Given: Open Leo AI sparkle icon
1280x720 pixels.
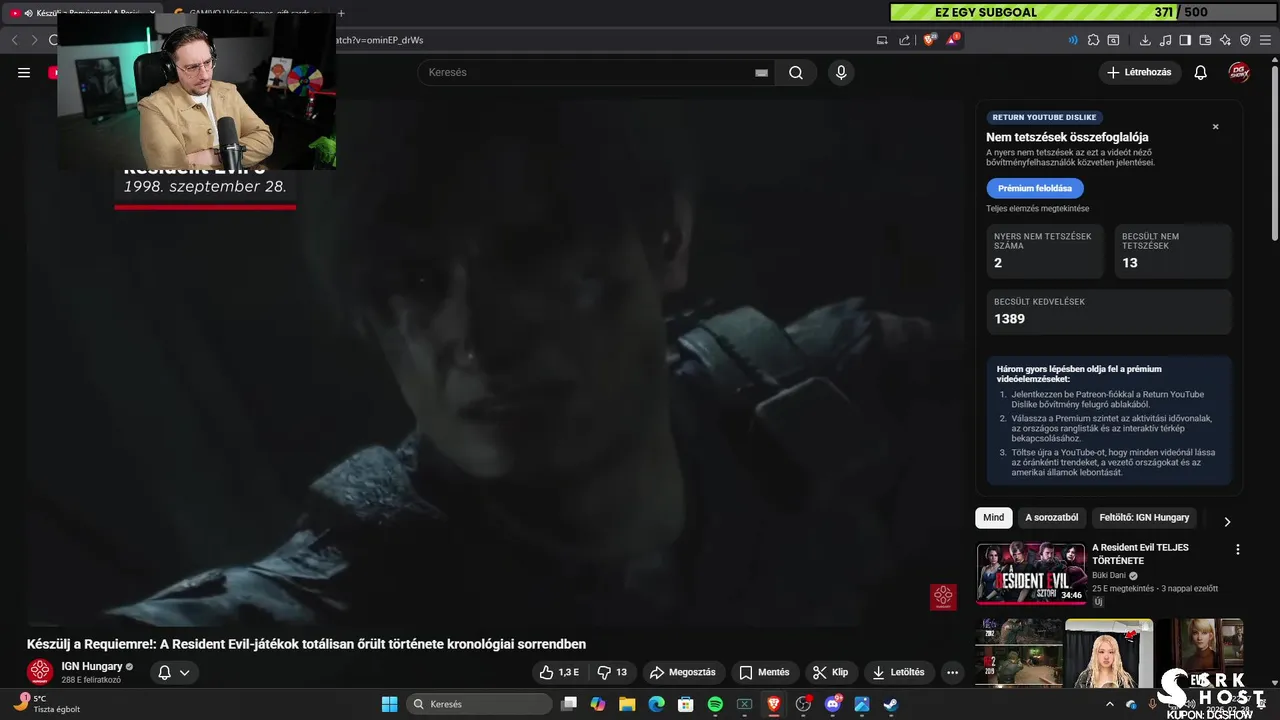Looking at the screenshot, I should coord(1225,40).
